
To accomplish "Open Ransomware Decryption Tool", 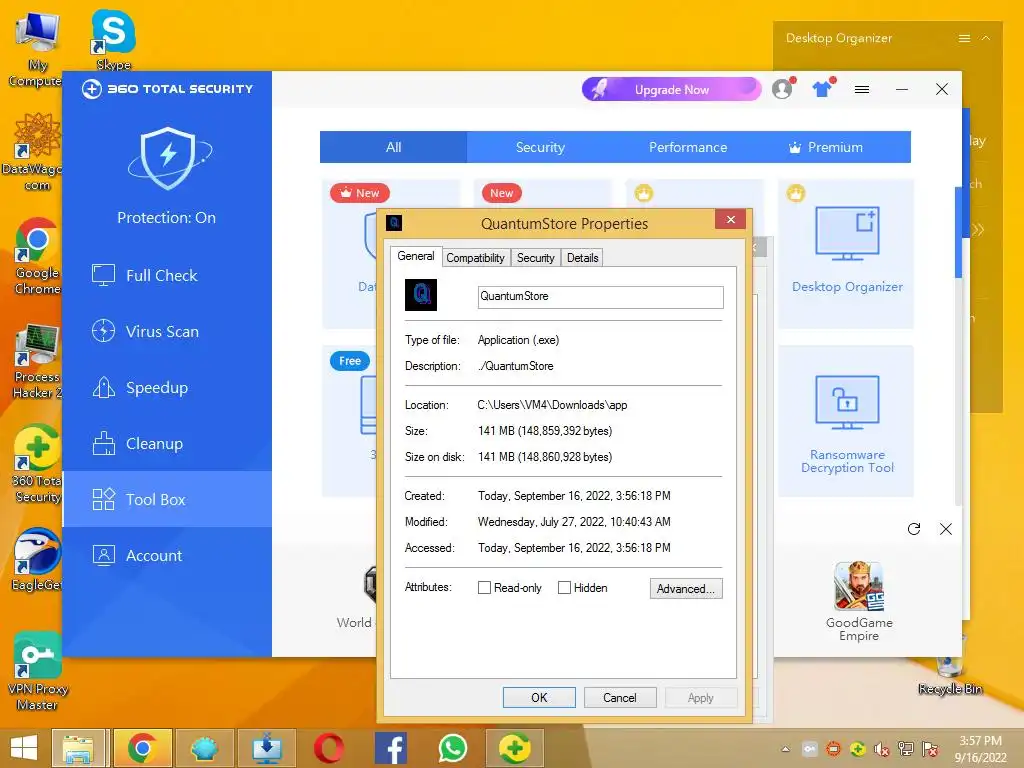I will tap(846, 422).
